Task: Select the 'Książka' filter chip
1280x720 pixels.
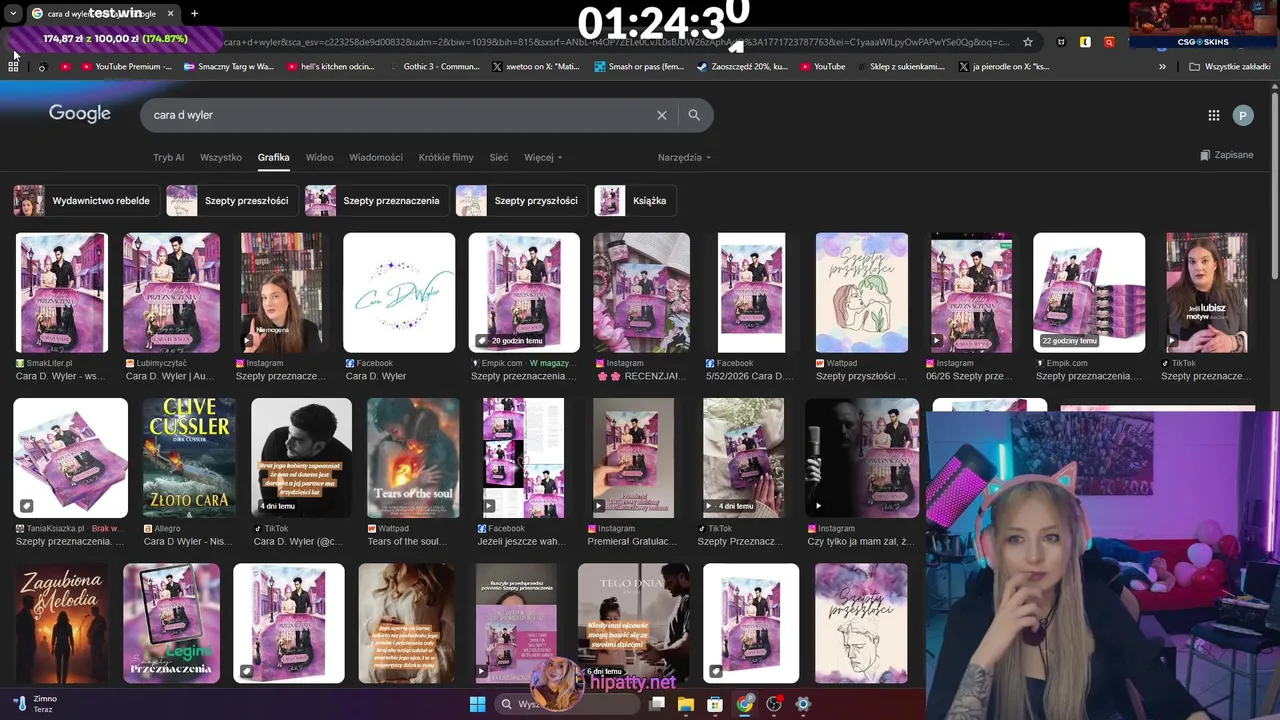Action: tap(636, 201)
